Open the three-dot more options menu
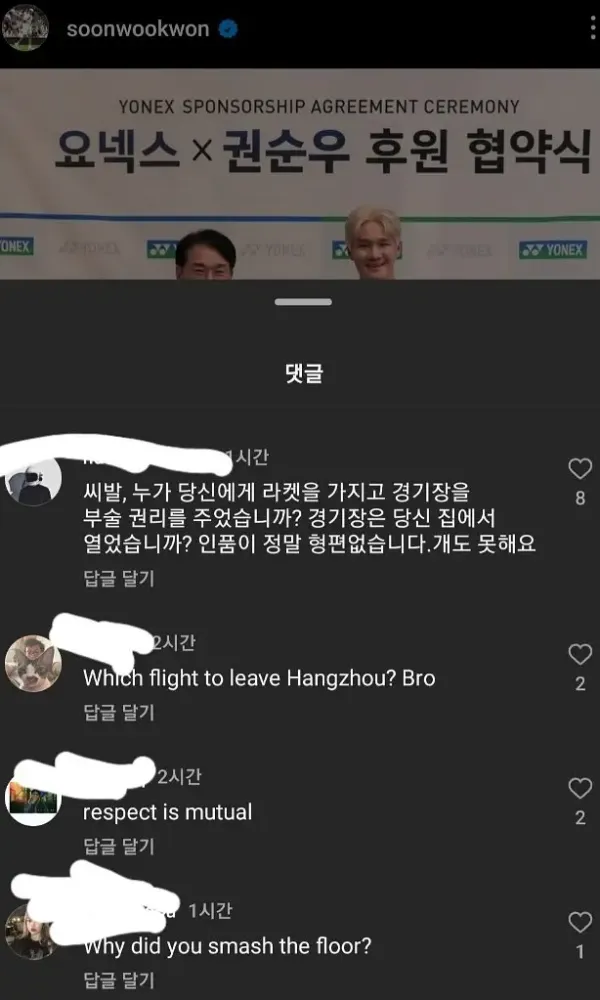Image resolution: width=600 pixels, height=1000 pixels. (593, 29)
